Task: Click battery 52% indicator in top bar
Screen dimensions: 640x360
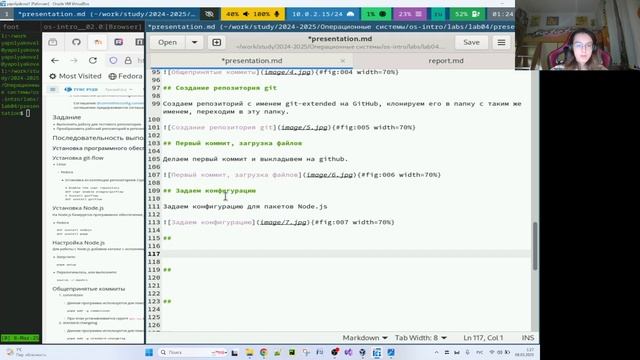Action: (x=467, y=14)
